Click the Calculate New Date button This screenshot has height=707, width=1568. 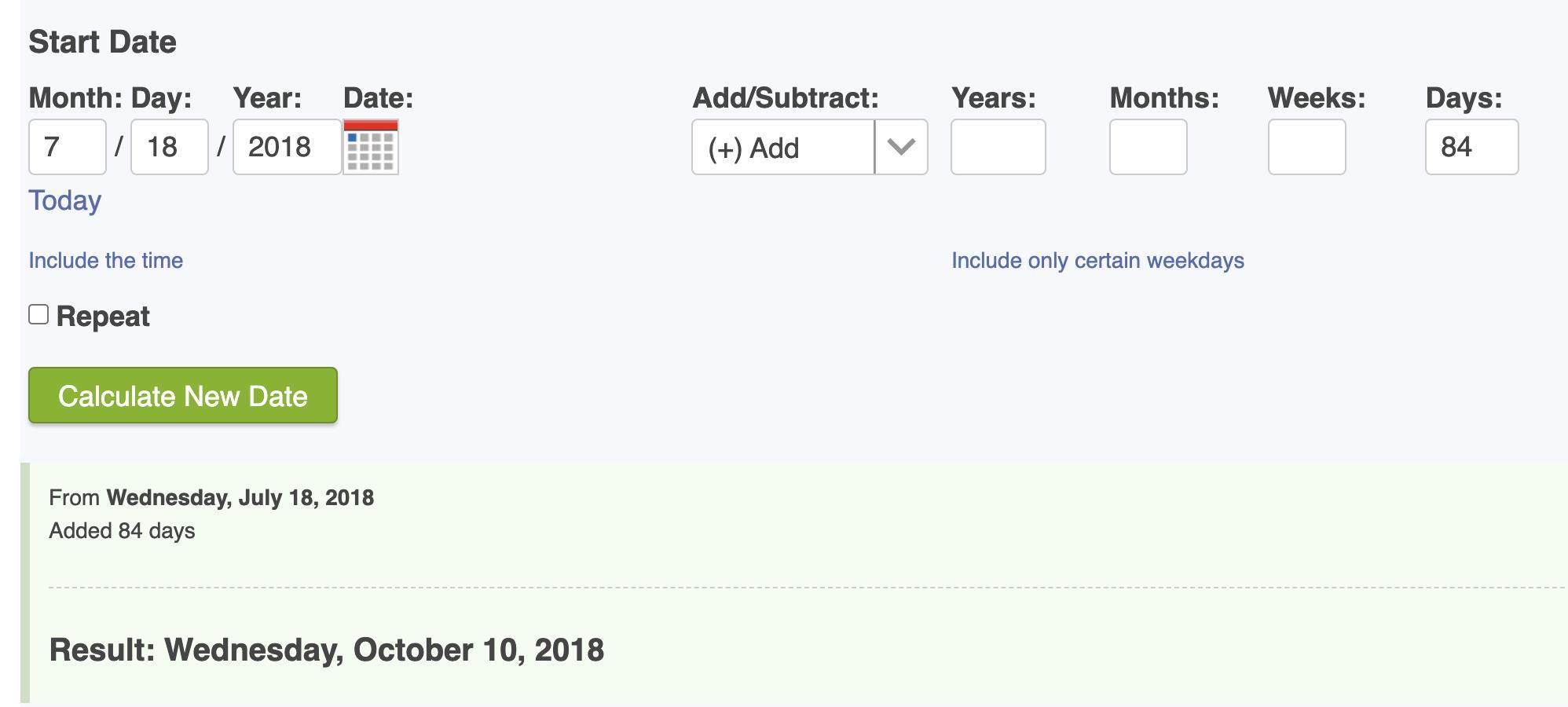[x=183, y=395]
